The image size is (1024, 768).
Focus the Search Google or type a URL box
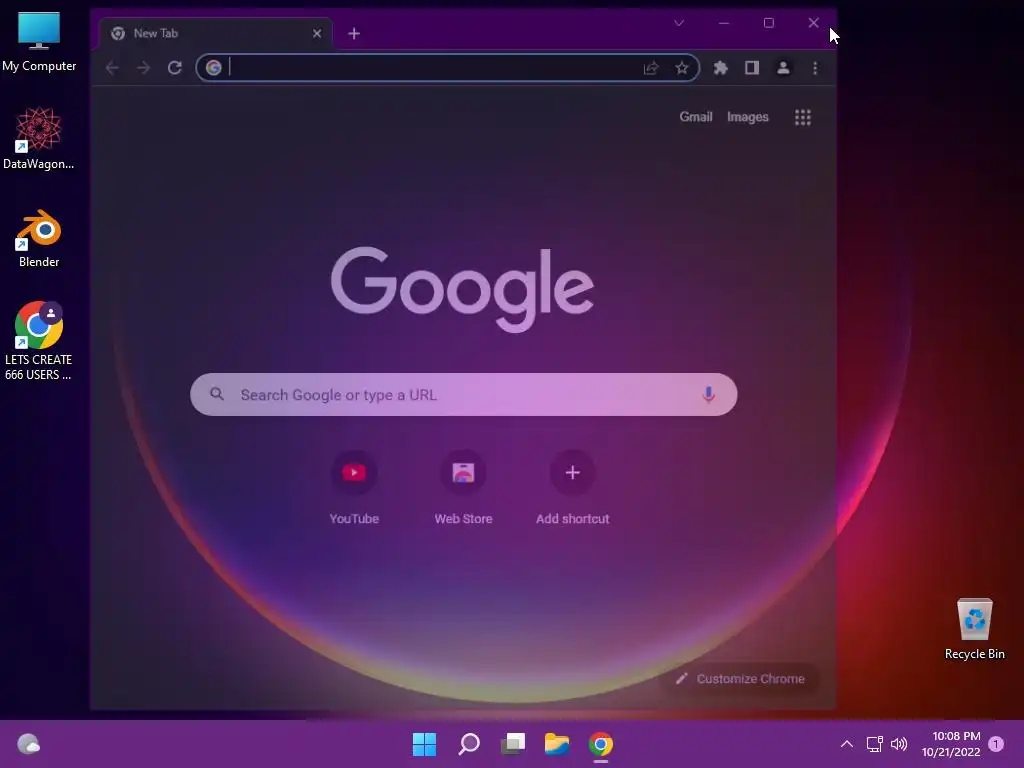(464, 394)
